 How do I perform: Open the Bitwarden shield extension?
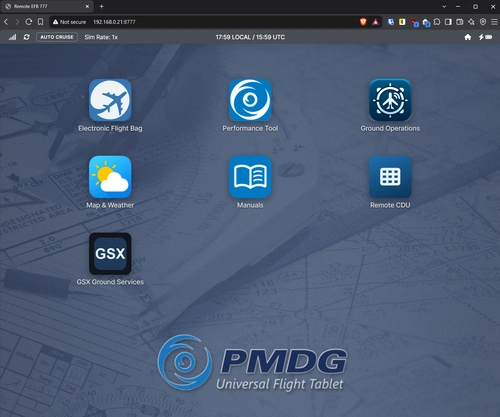point(391,22)
